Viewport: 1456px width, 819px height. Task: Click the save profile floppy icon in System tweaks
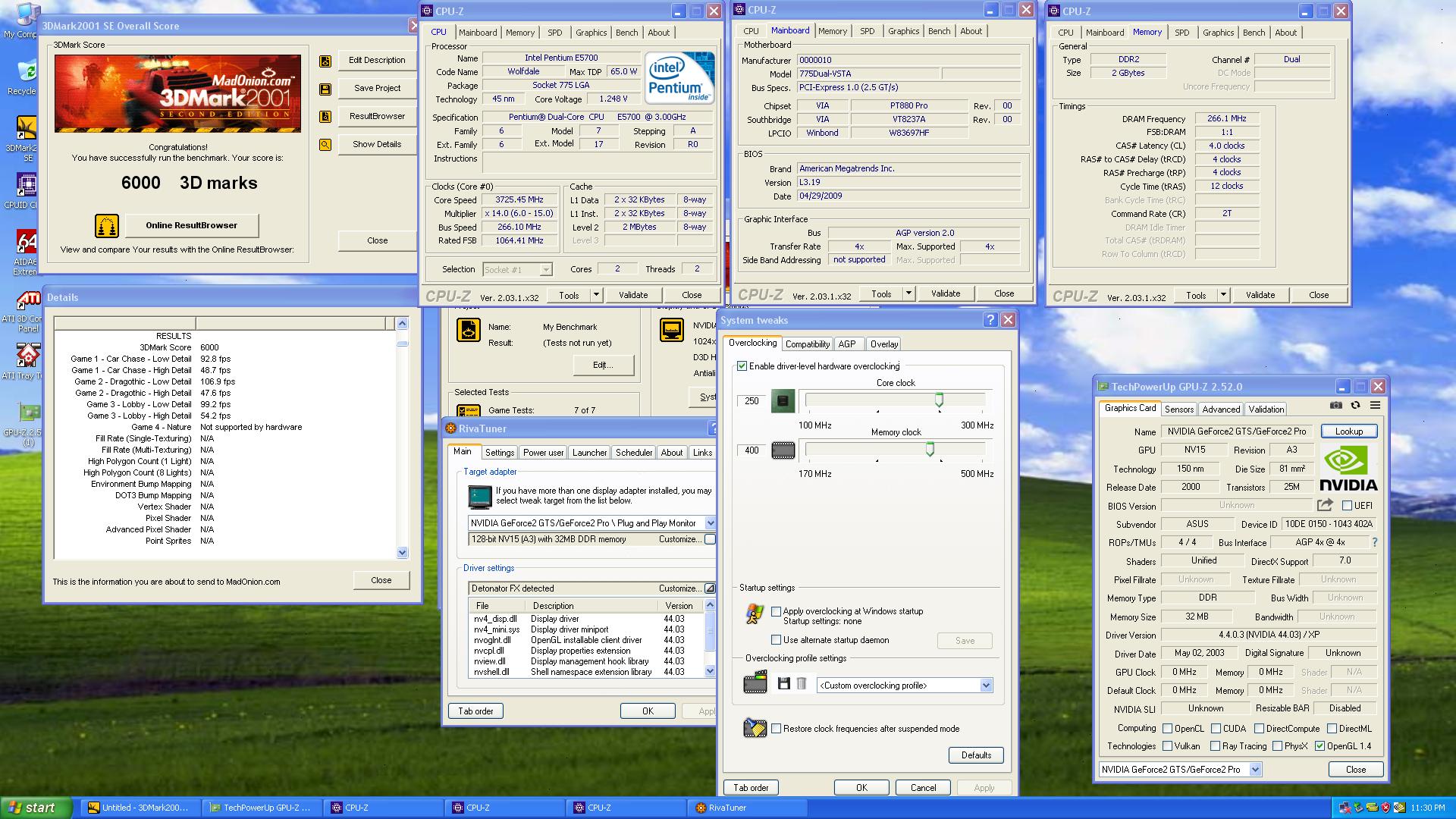point(783,684)
